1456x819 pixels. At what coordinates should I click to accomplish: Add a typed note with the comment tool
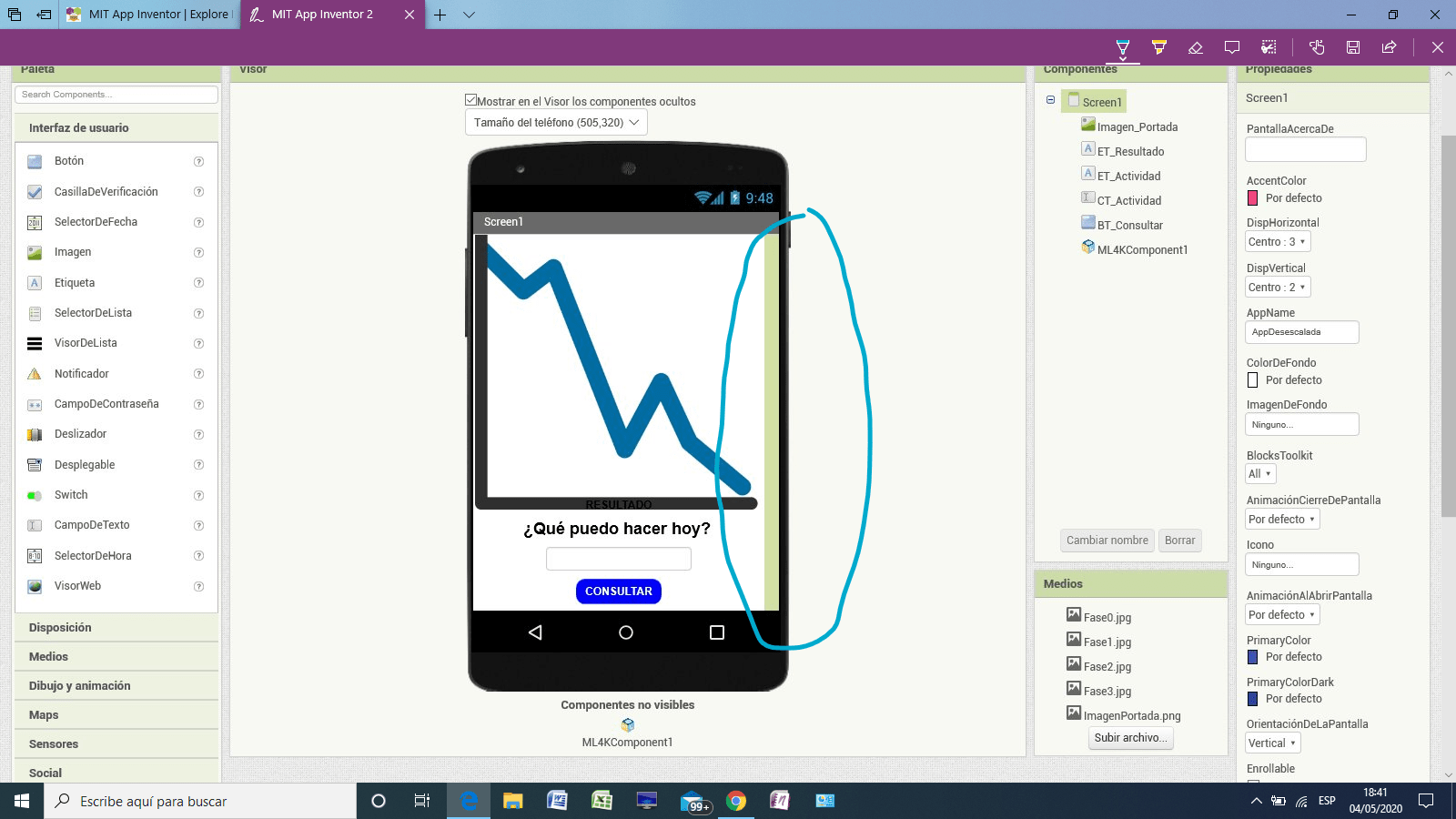[x=1232, y=47]
